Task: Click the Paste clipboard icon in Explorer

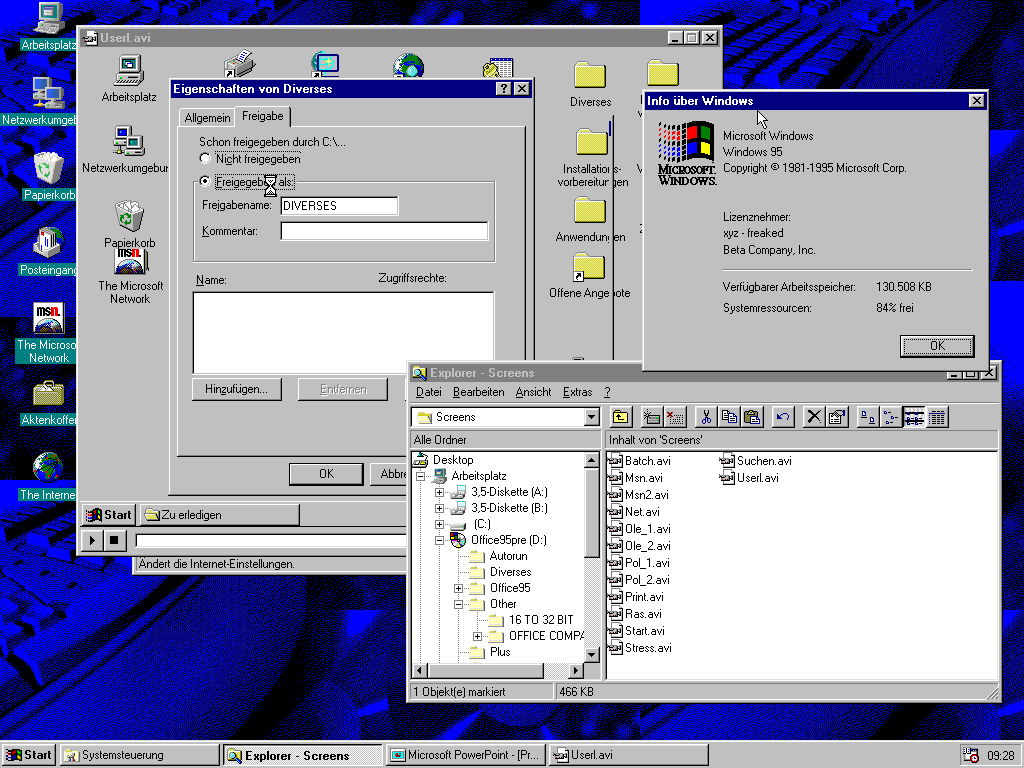Action: click(x=752, y=417)
